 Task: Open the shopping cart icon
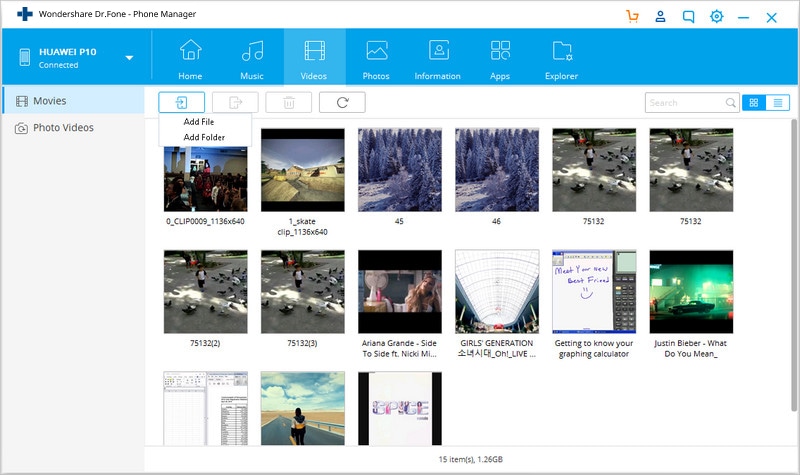(633, 16)
